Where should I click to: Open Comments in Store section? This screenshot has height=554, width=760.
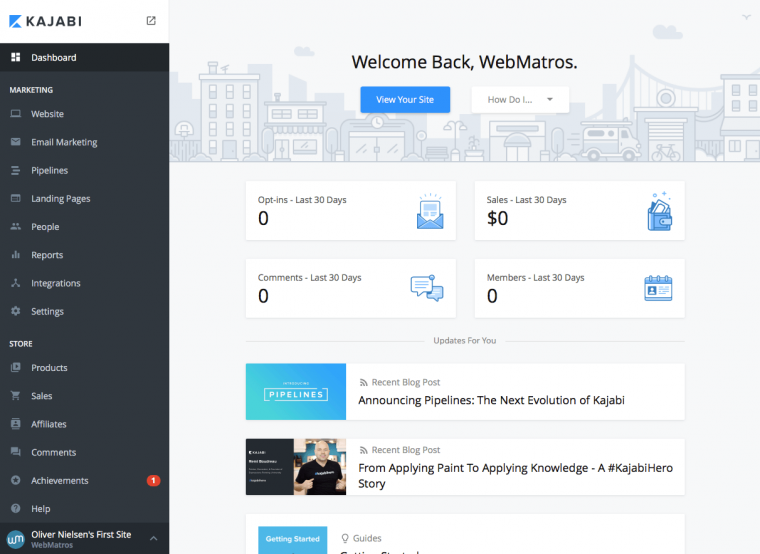click(x=84, y=452)
